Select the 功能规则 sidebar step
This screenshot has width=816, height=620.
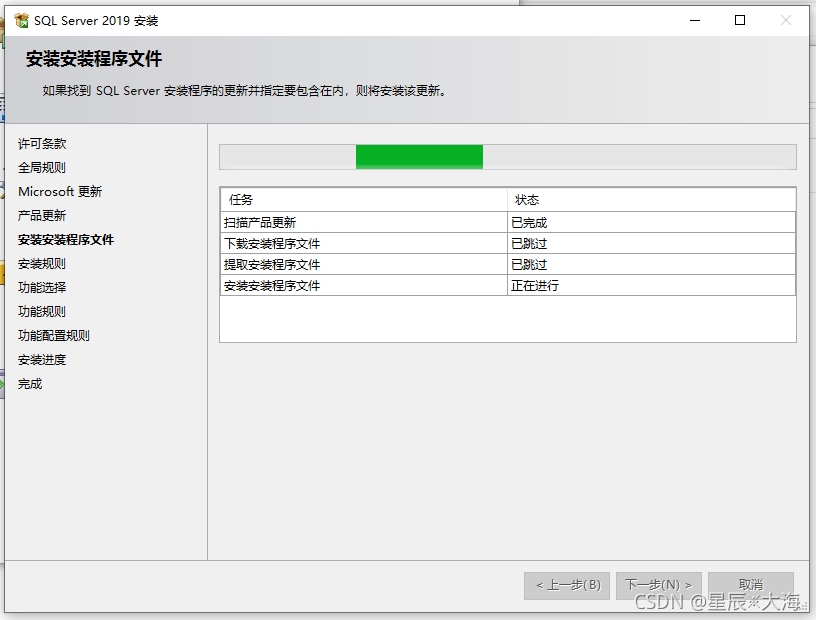pyautogui.click(x=42, y=312)
